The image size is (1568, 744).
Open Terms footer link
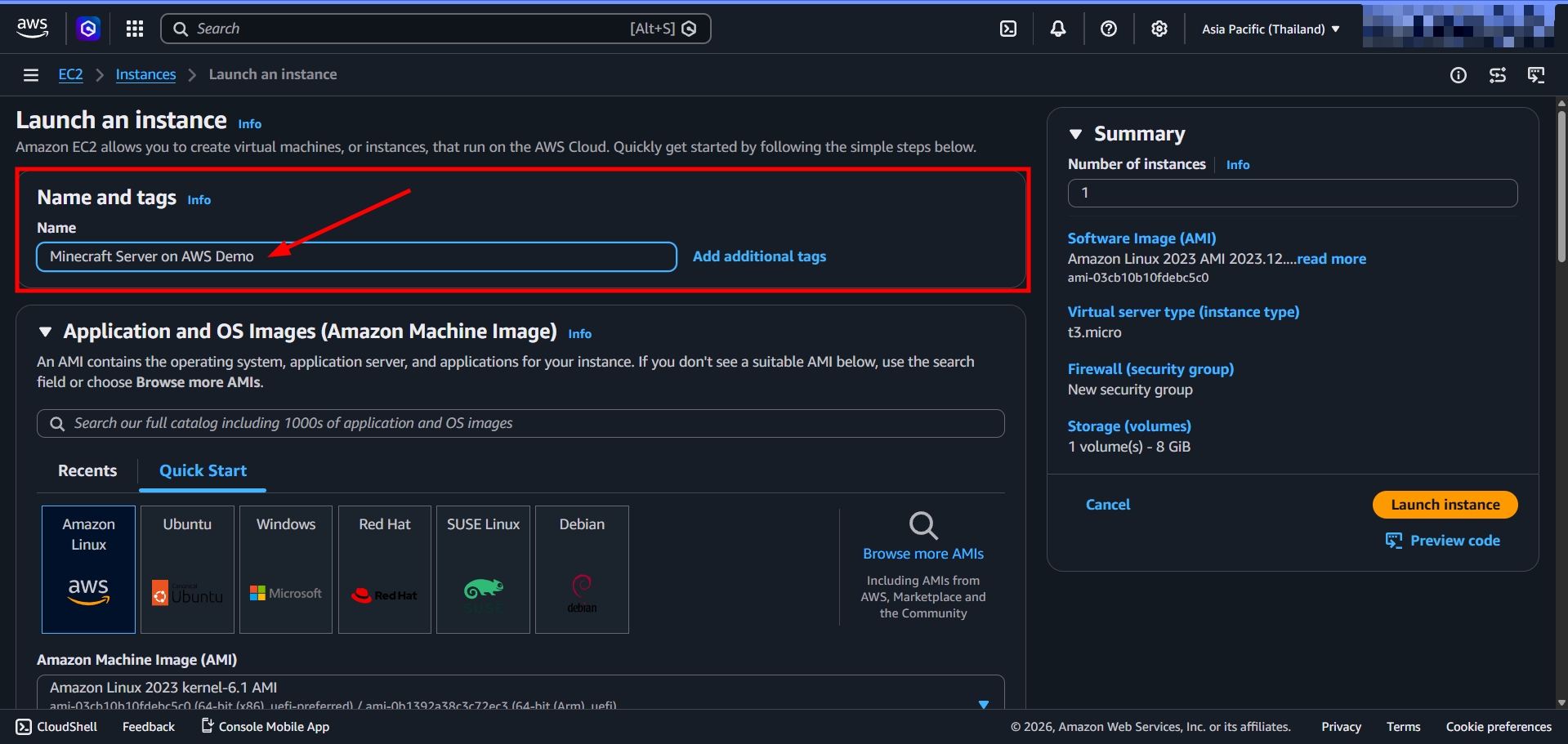1403,727
